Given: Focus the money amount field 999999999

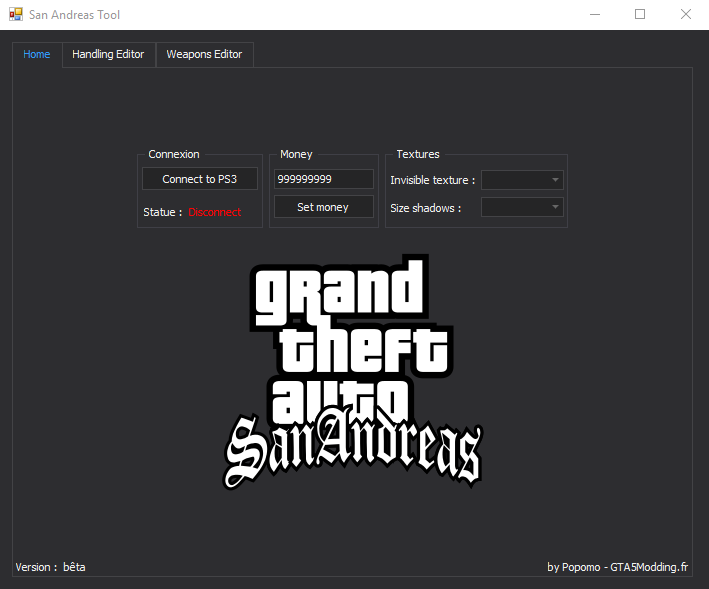Looking at the screenshot, I should [324, 179].
